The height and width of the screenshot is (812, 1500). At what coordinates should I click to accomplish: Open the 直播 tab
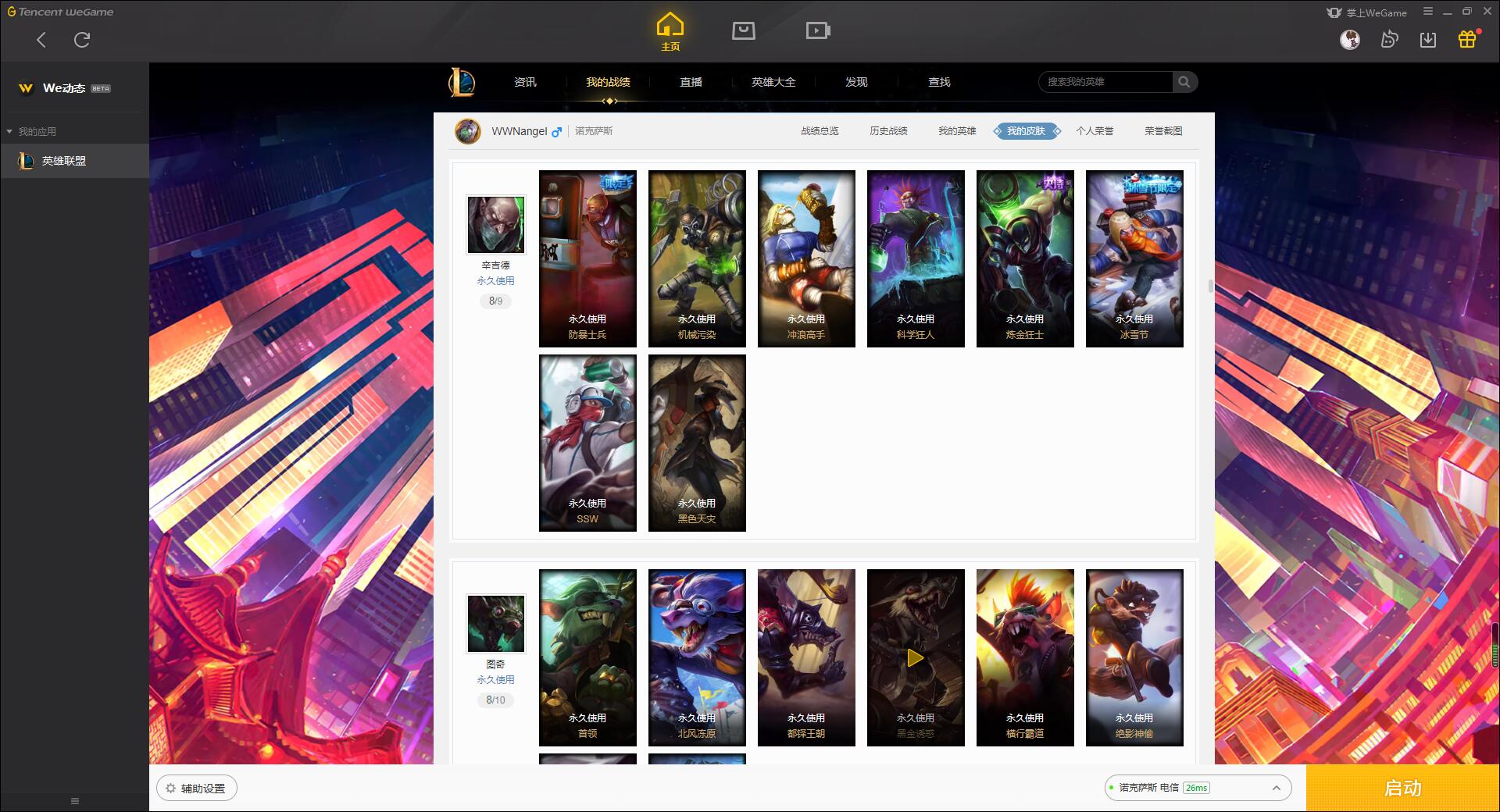(x=691, y=82)
